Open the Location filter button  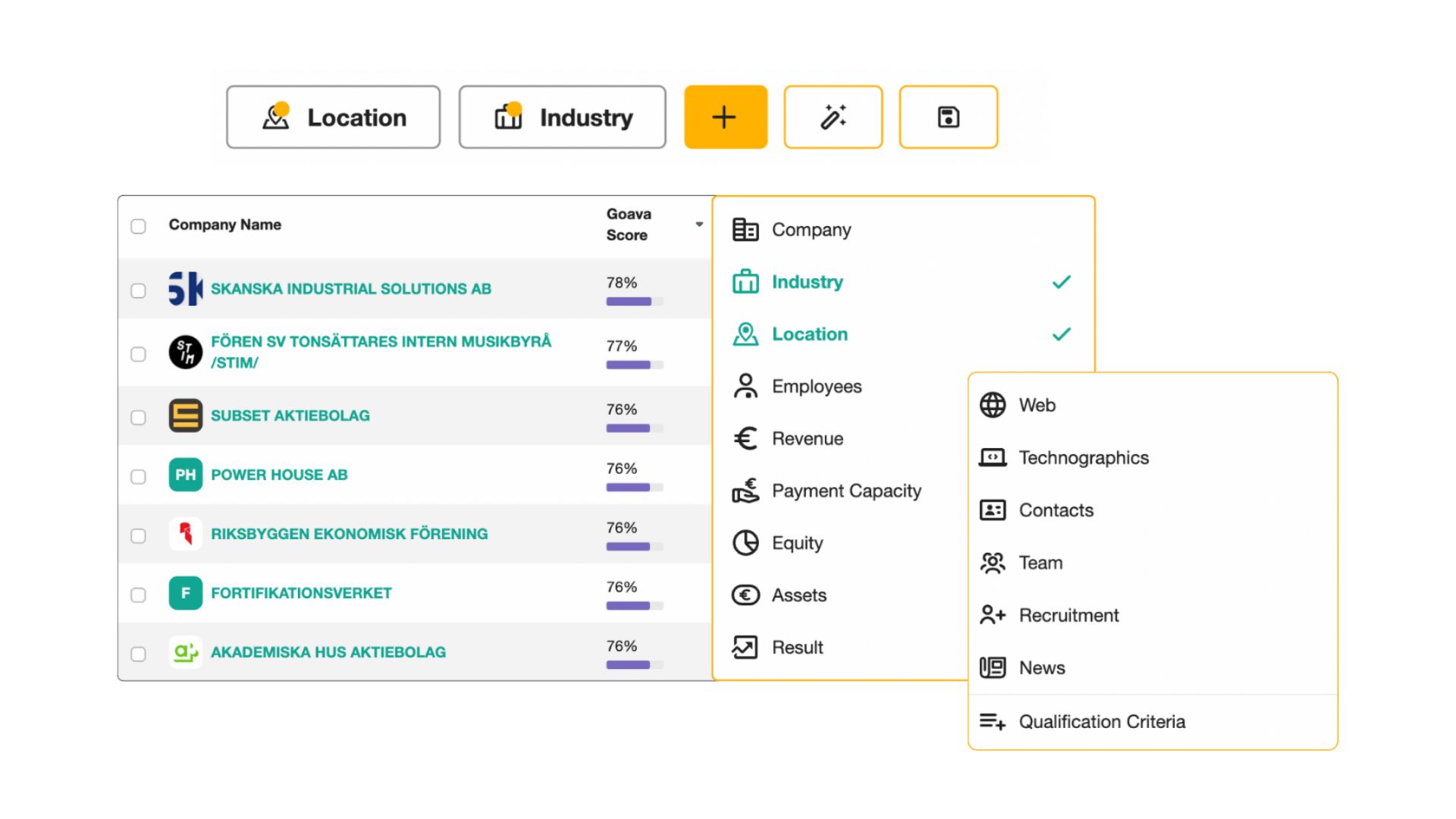334,117
